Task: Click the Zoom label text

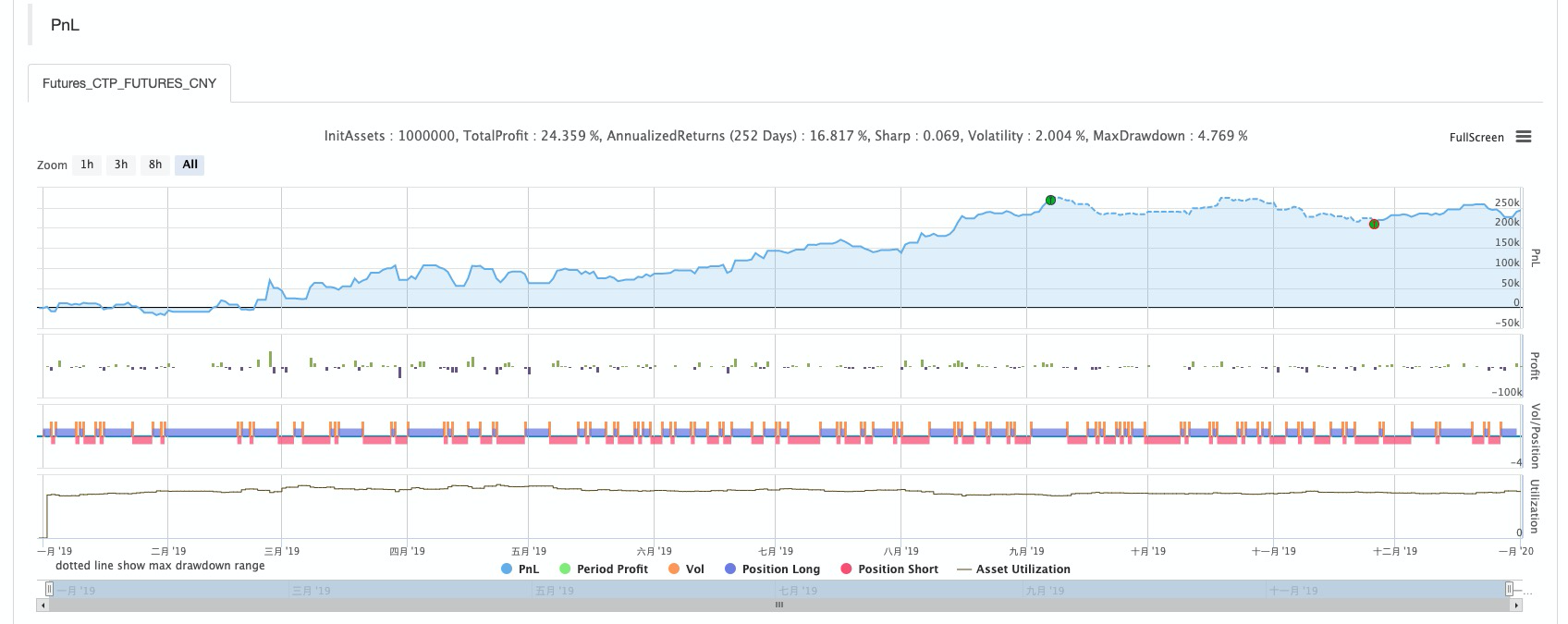Action: coord(52,165)
